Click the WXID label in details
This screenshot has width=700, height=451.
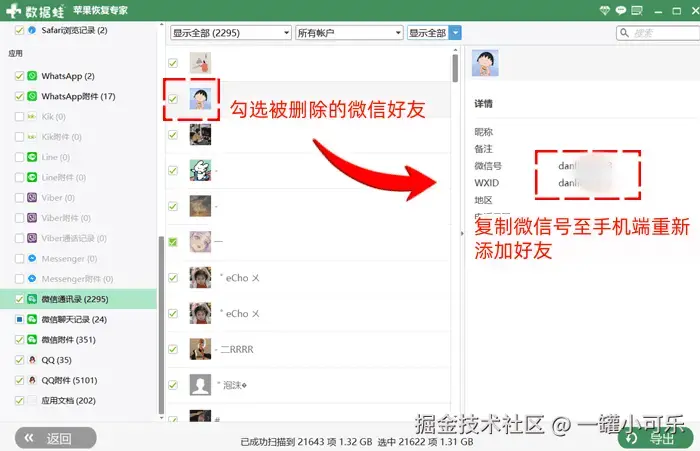(487, 183)
